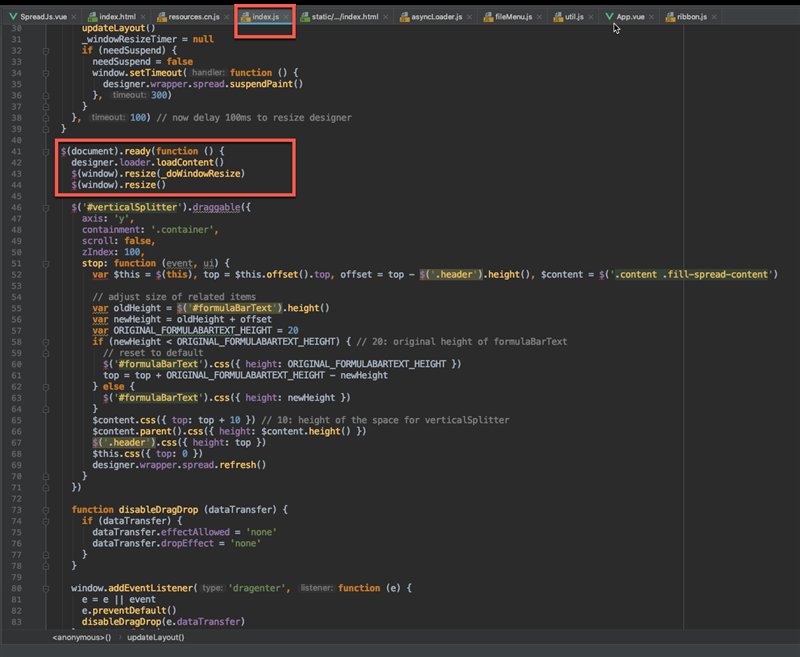Click line number 58 in the gutter
Image resolution: width=800 pixels, height=657 pixels.
[18, 342]
